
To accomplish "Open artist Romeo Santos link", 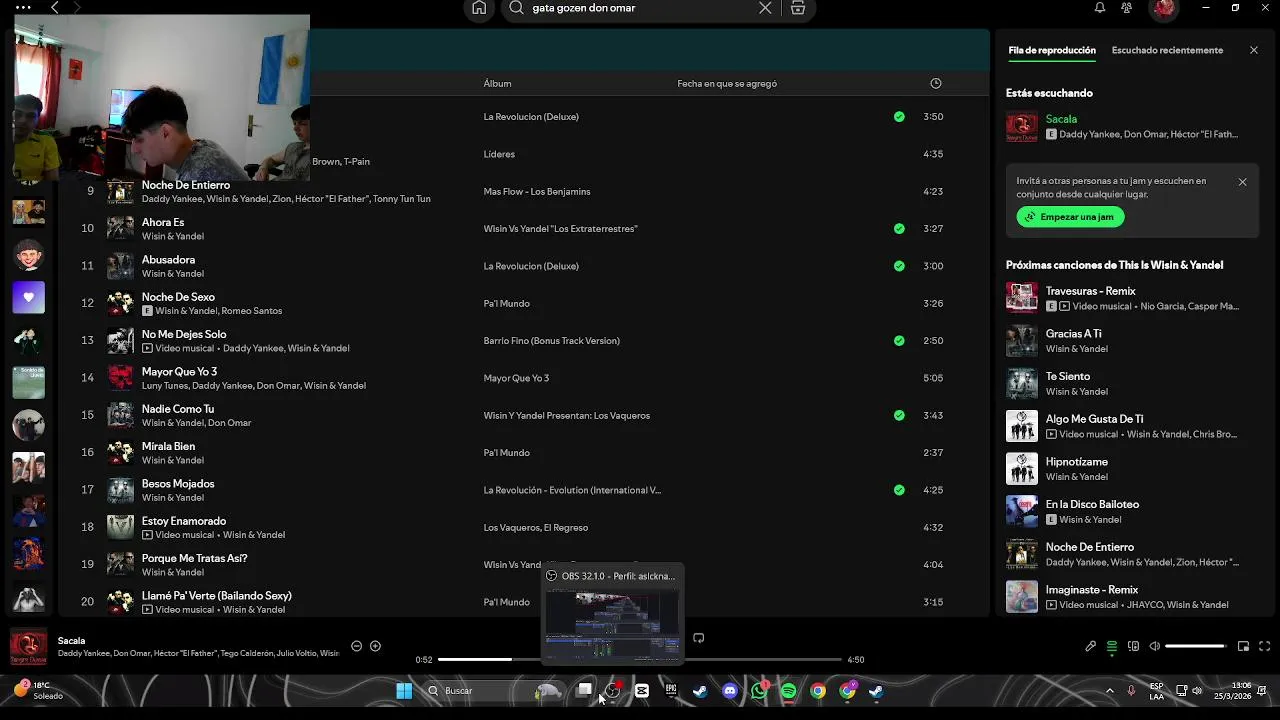I will pos(251,311).
